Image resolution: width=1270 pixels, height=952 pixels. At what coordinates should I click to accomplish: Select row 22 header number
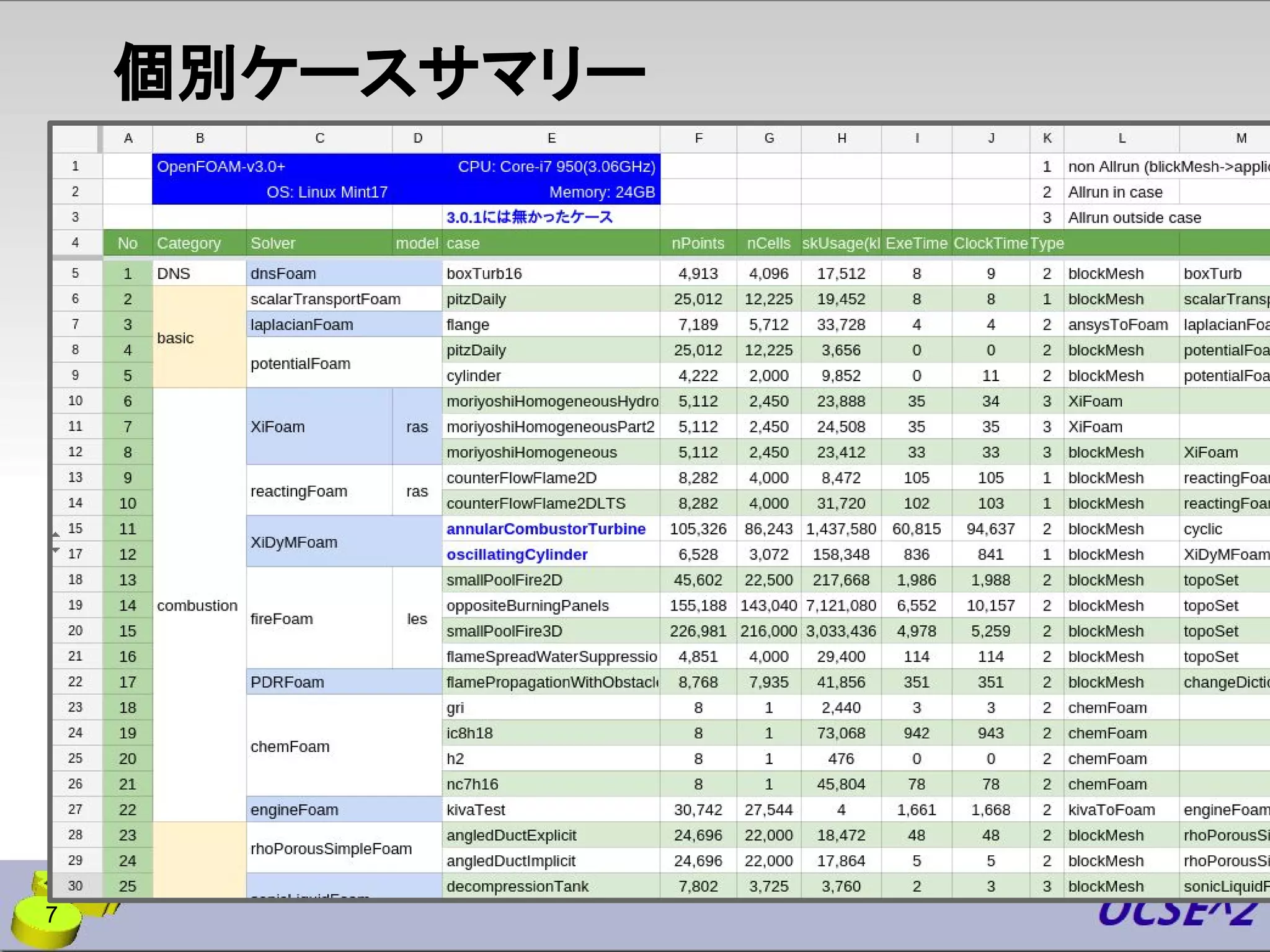75,682
